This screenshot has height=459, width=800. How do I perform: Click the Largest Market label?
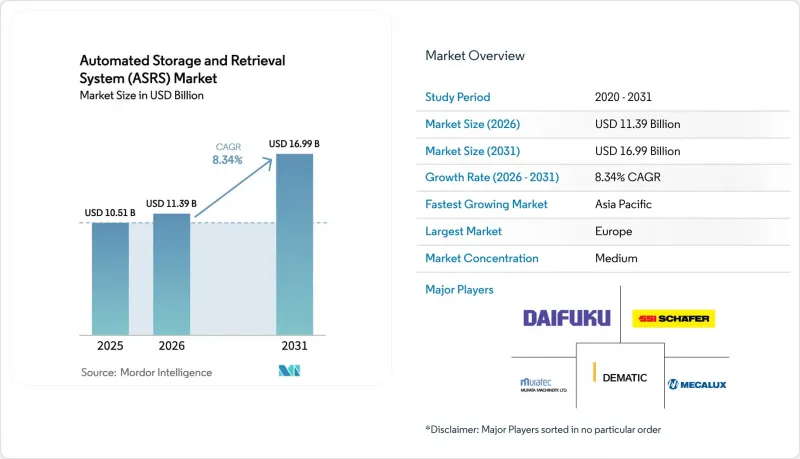[463, 231]
